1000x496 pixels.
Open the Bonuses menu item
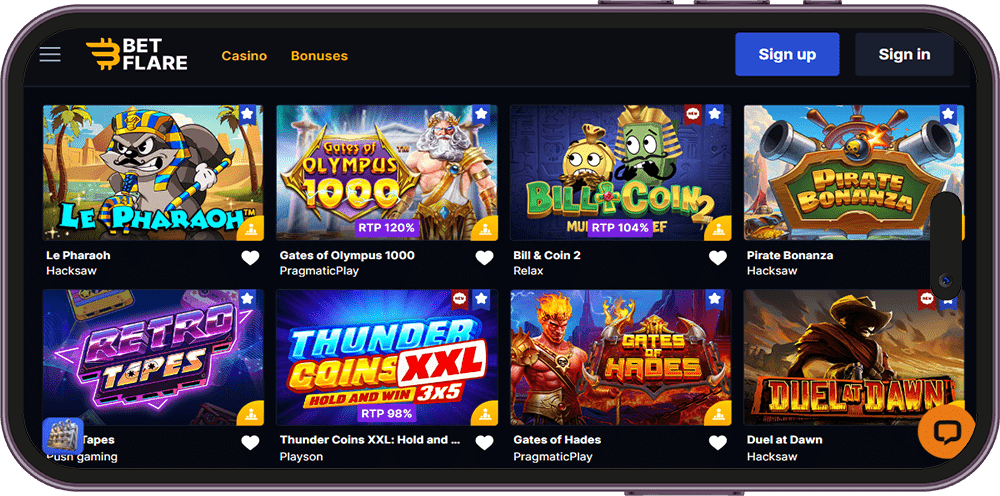tap(320, 56)
